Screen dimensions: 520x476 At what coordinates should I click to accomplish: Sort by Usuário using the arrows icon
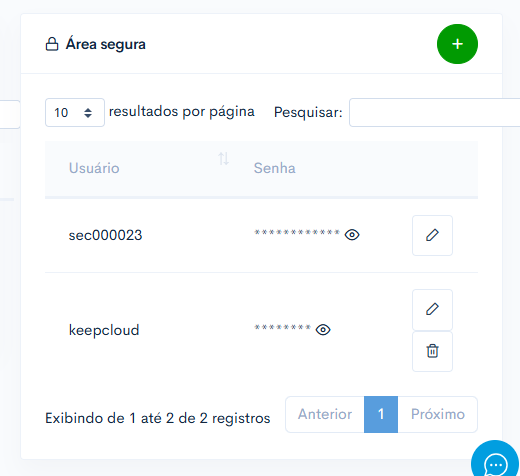223,159
